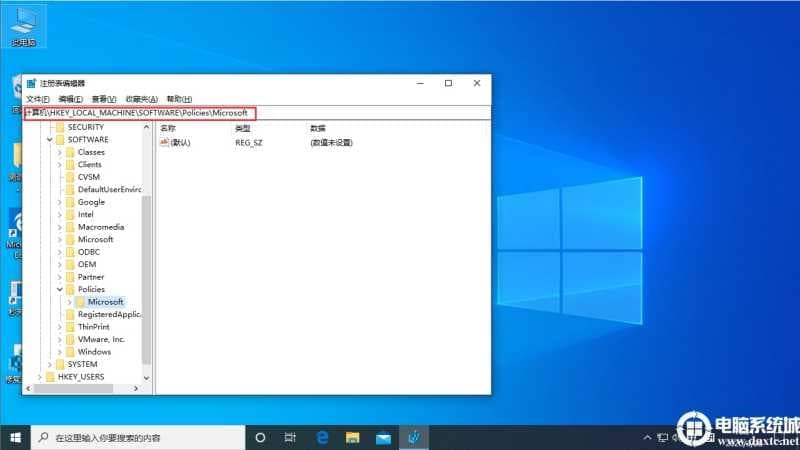Screen dimensions: 800x450
Task: Collapse the SOFTWARE tree node
Action: 49,140
